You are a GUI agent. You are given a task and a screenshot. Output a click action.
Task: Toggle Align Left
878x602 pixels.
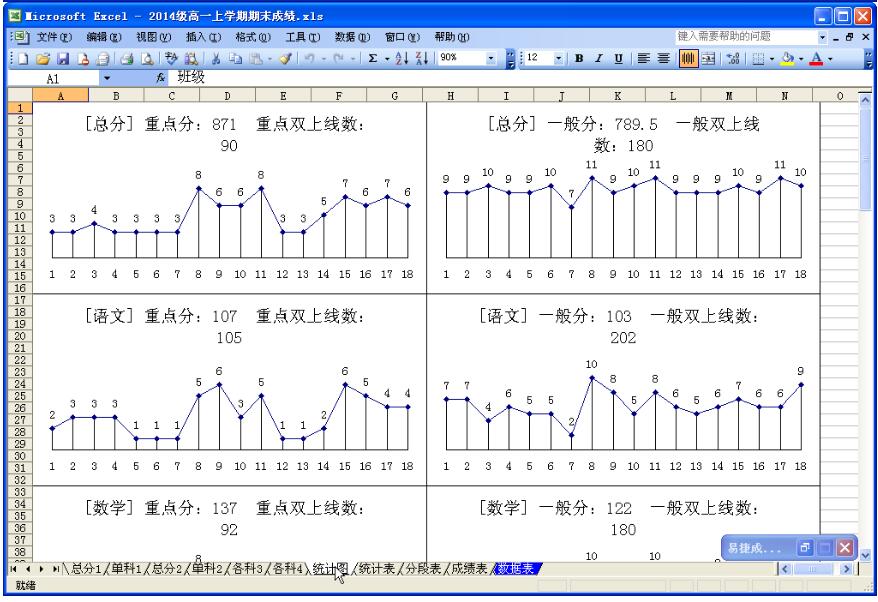[x=644, y=58]
